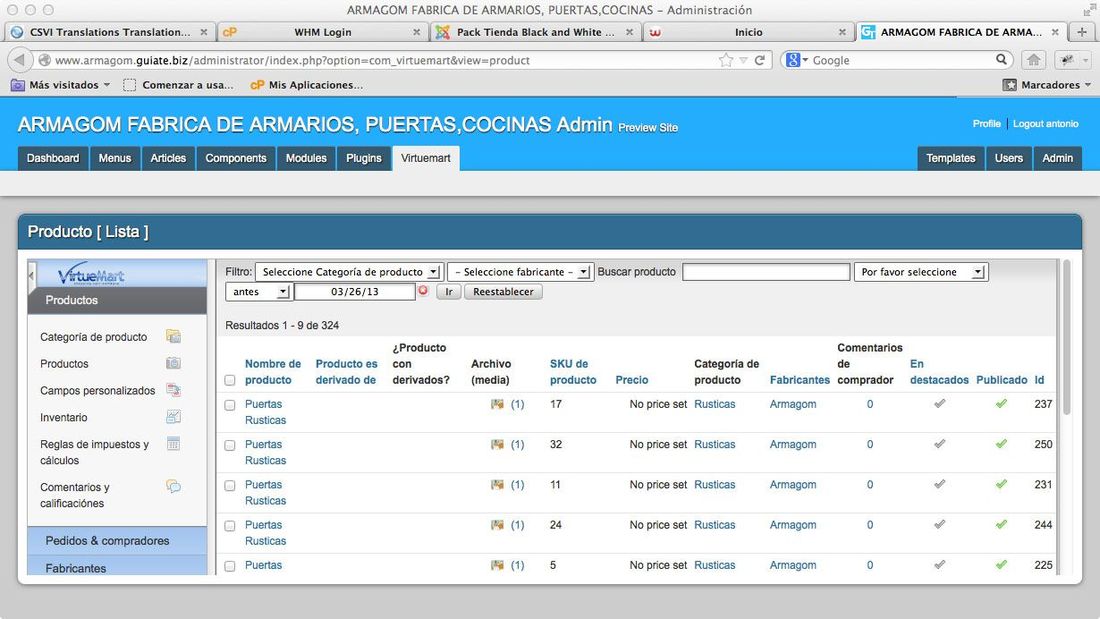Viewport: 1100px width, 619px height.
Task: Open the Templates admin menu
Action: point(951,158)
